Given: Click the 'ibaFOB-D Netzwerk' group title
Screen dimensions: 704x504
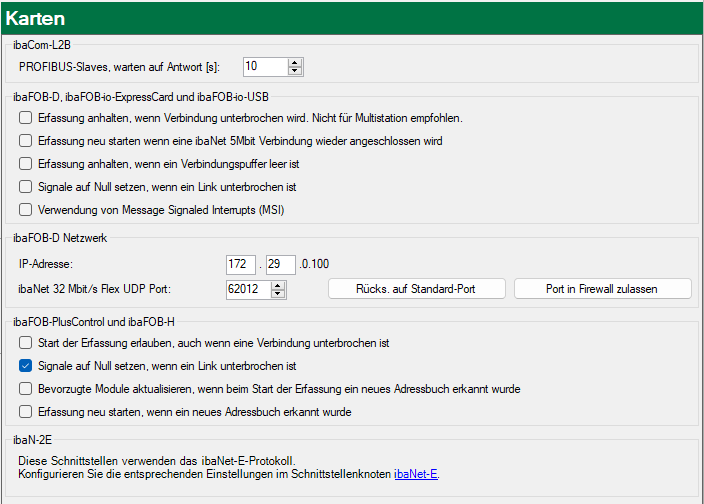Looking at the screenshot, I should pyautogui.click(x=60, y=238).
